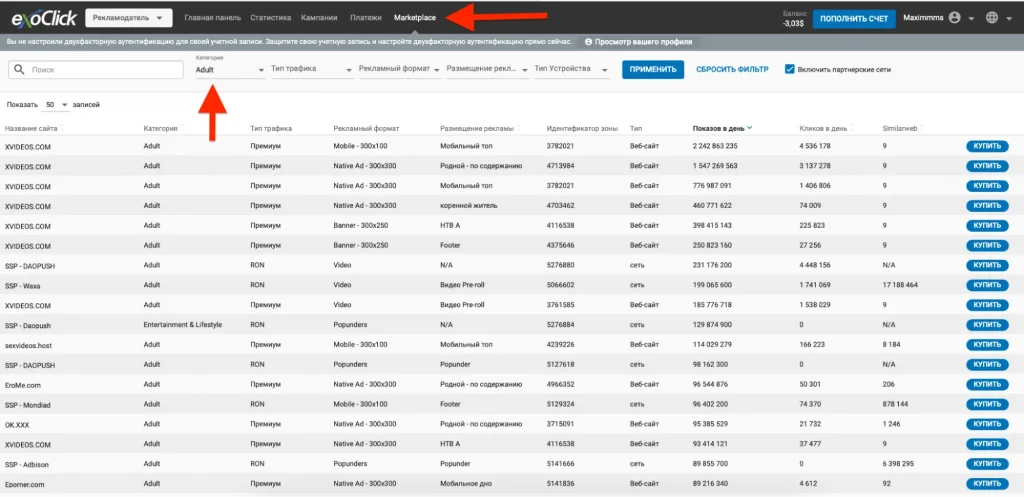
Task: Click clicks value 4 448 156
Action: [814, 266]
